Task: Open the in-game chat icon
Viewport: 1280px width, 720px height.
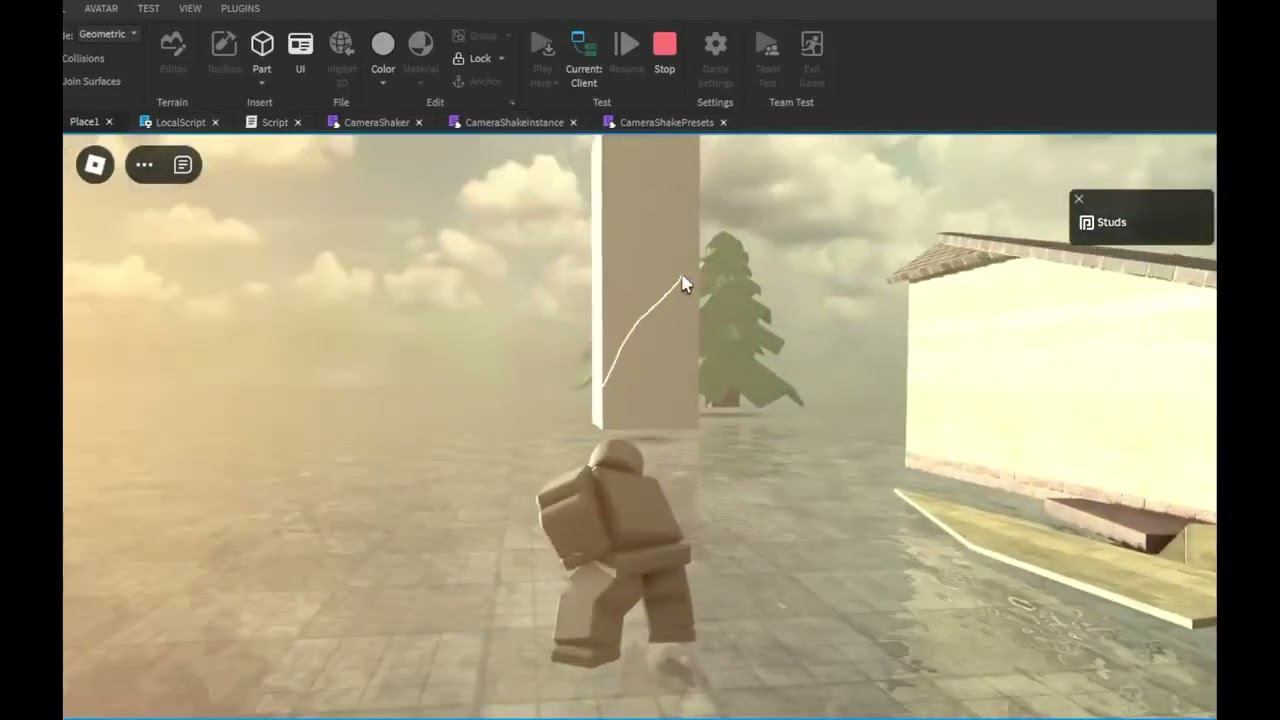Action: (x=183, y=165)
